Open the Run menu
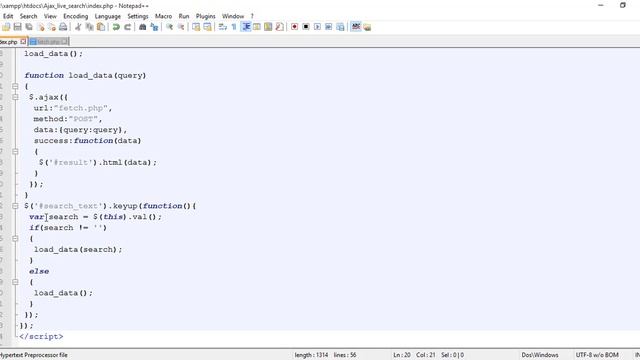The image size is (640, 360). tap(184, 16)
